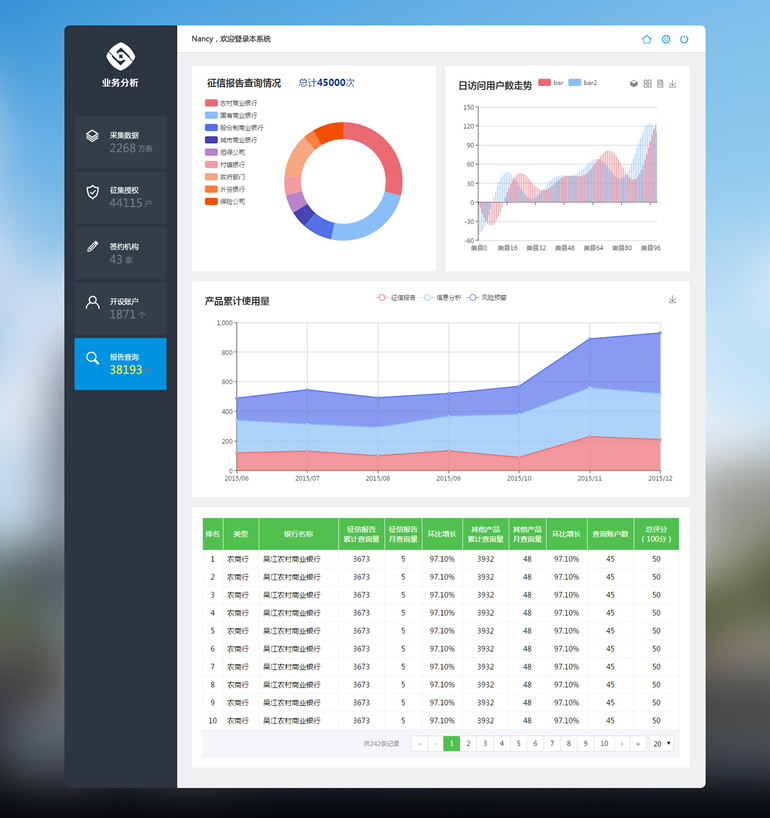This screenshot has width=770, height=818.
Task: Select the 采集数据 sidebar item
Action: coord(120,141)
